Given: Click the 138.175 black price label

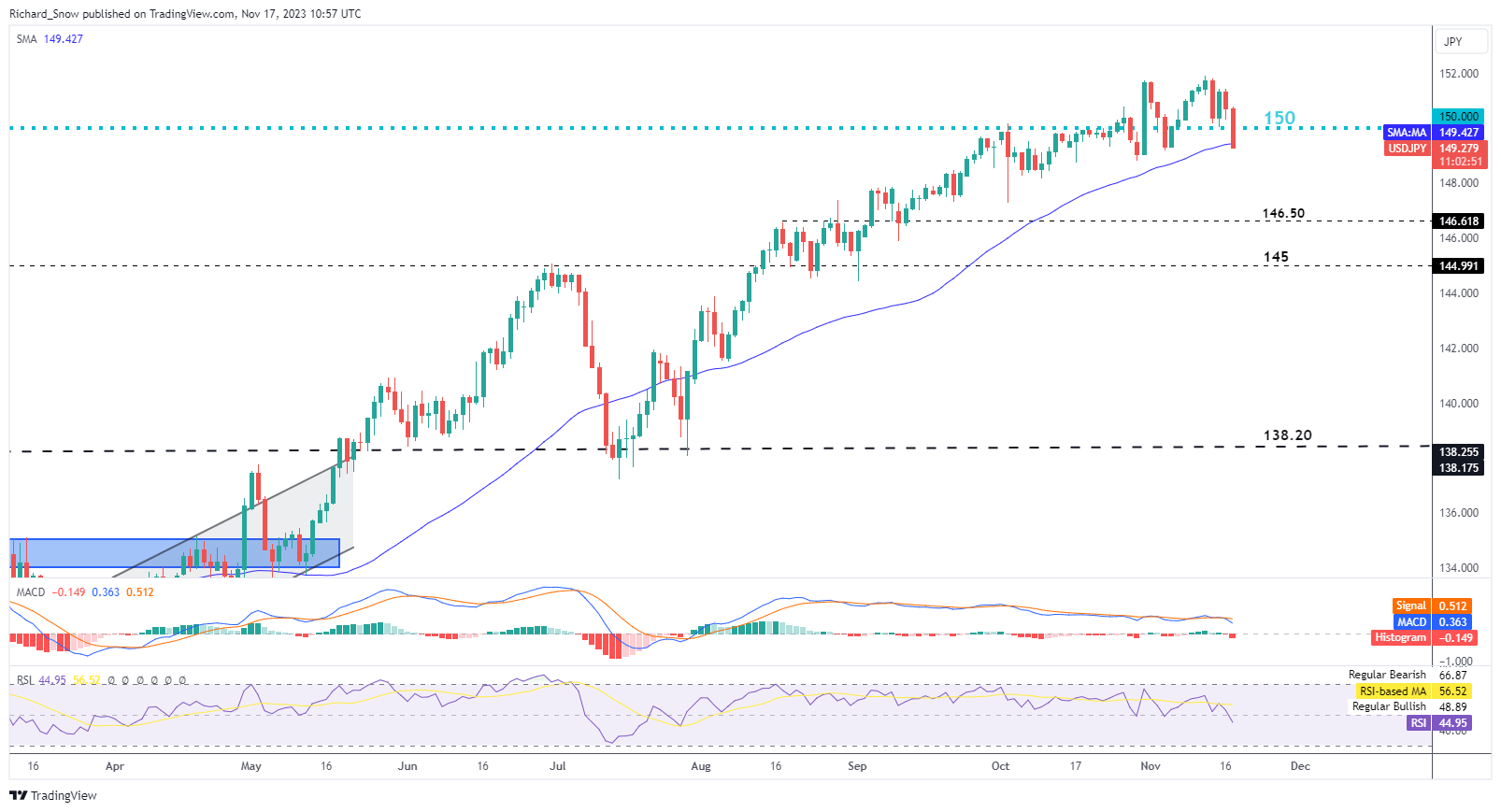Looking at the screenshot, I should pyautogui.click(x=1459, y=467).
